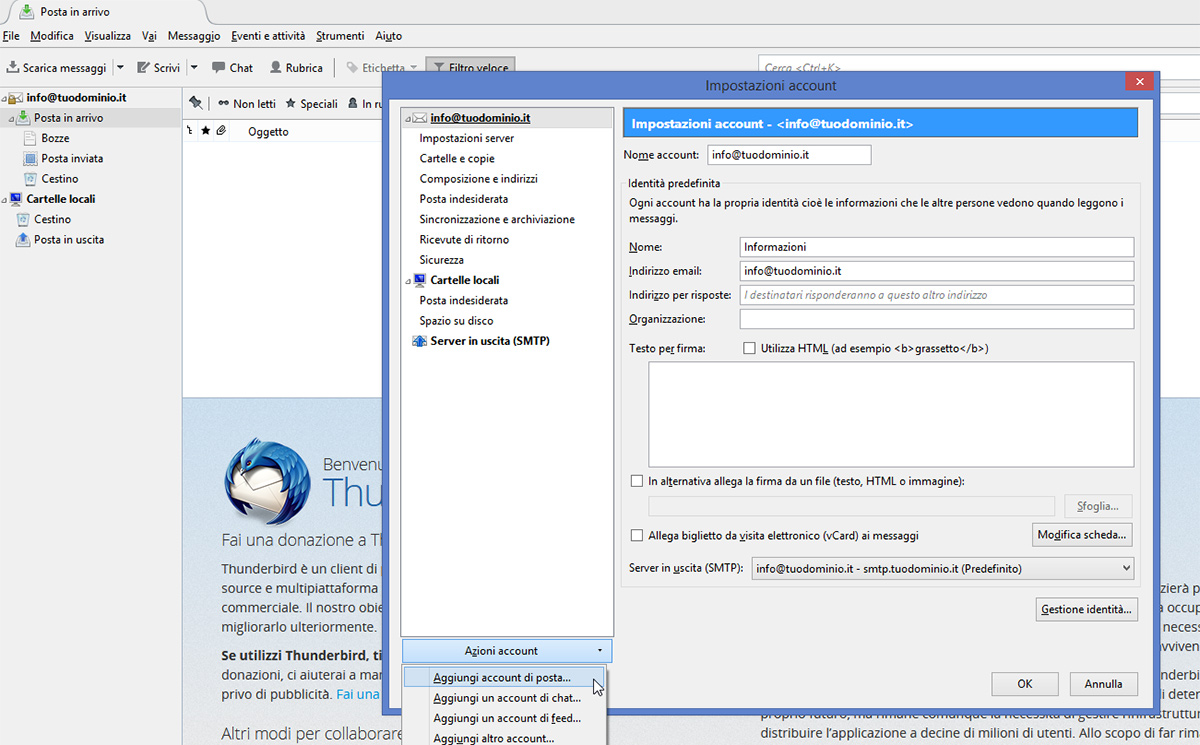Image resolution: width=1200 pixels, height=745 pixels.
Task: Toggle the Speciali quick filter
Action: click(312, 103)
